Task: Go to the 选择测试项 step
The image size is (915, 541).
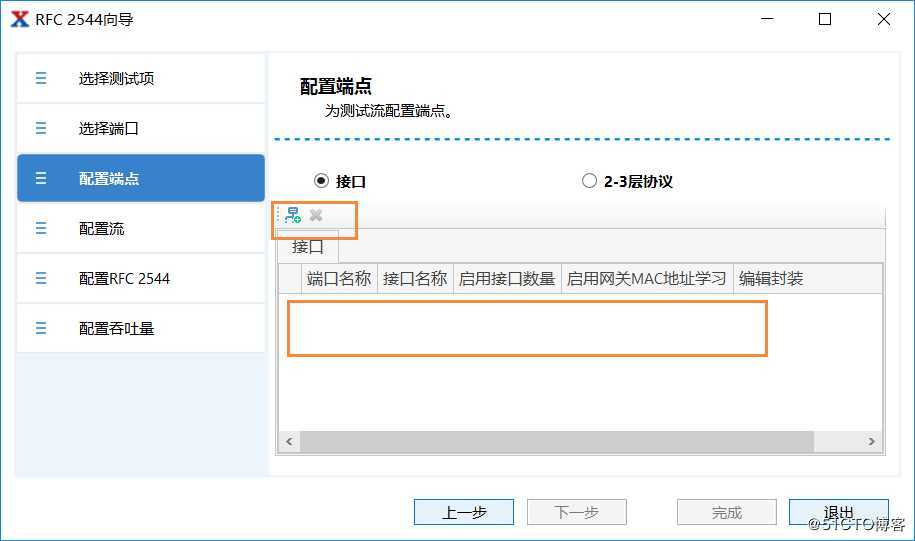Action: click(141, 78)
